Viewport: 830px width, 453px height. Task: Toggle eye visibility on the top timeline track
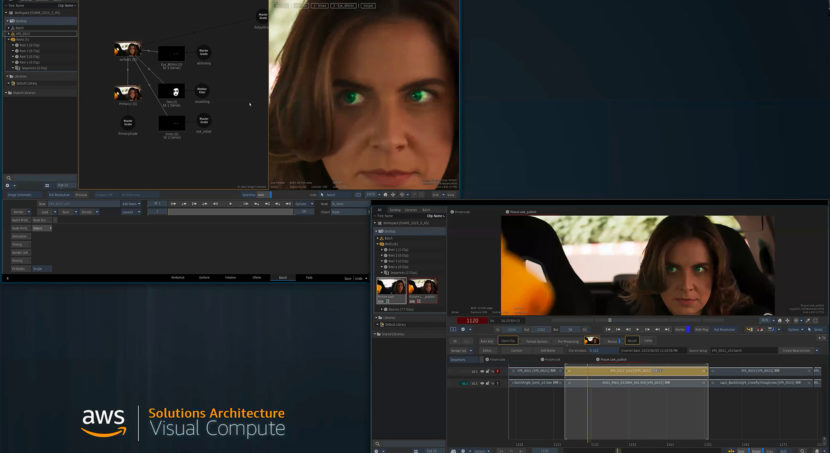[x=480, y=370]
